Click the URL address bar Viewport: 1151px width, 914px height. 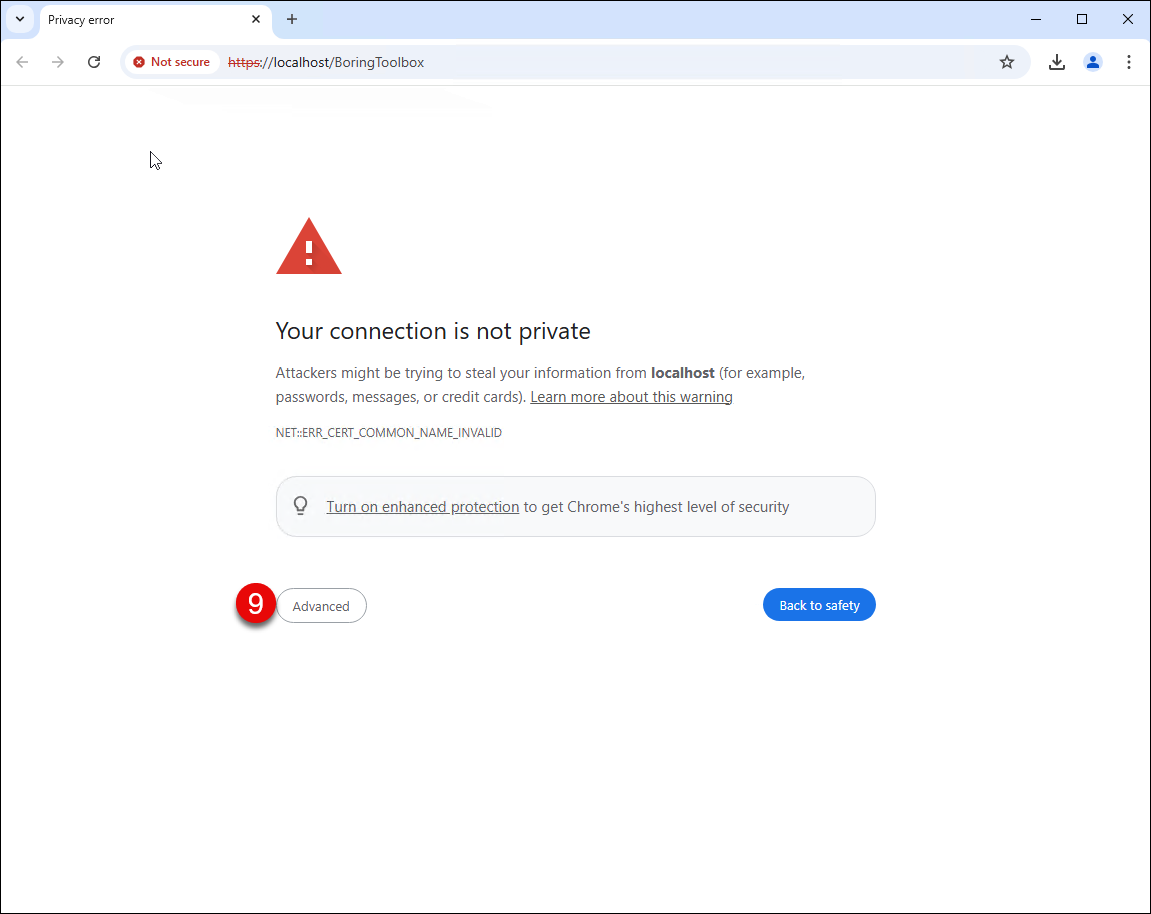click(x=609, y=62)
